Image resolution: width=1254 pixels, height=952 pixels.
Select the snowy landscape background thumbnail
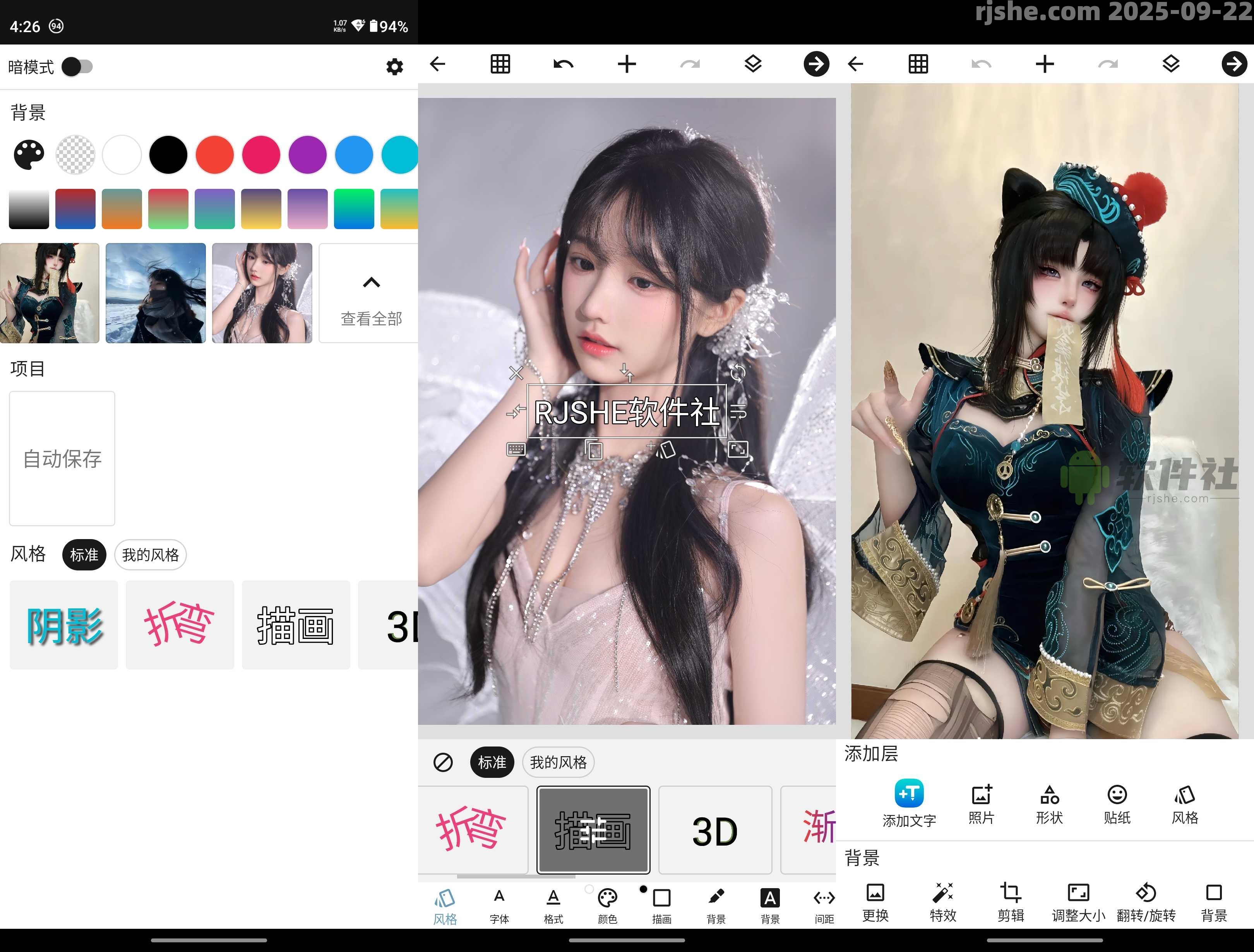(155, 293)
